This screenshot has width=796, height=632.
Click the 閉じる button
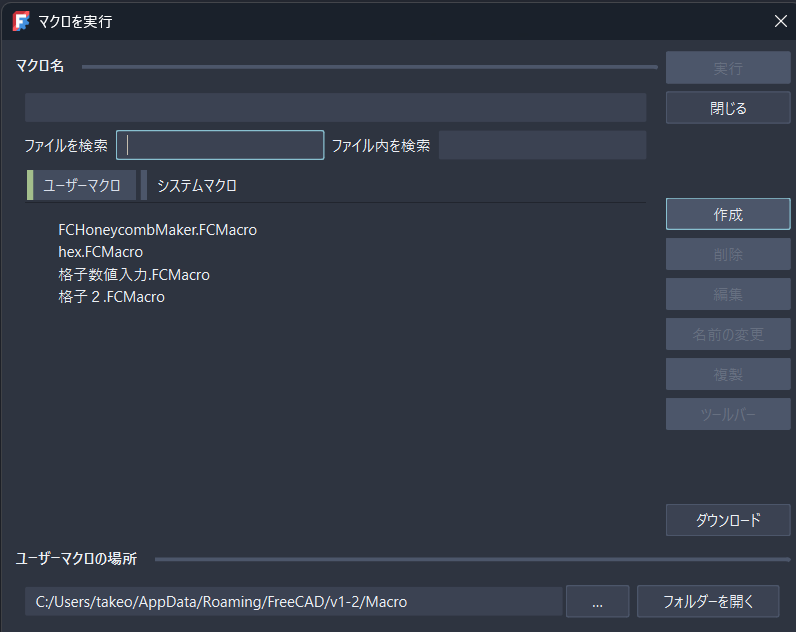coord(728,108)
